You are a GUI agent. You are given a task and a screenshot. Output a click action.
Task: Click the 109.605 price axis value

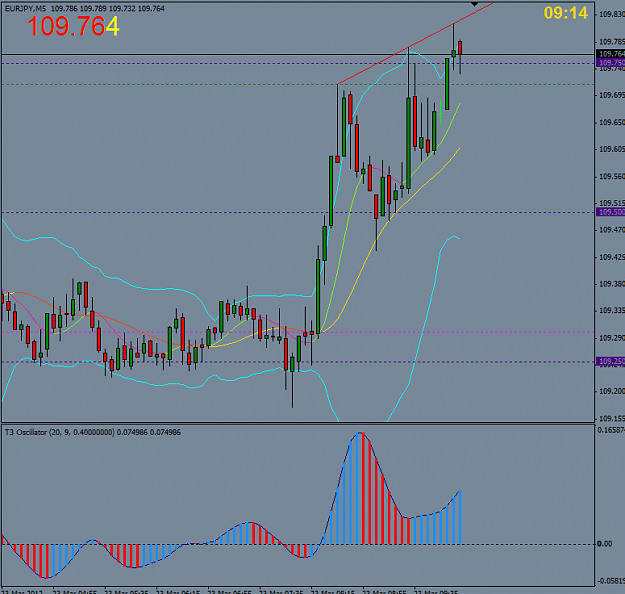tap(611, 149)
